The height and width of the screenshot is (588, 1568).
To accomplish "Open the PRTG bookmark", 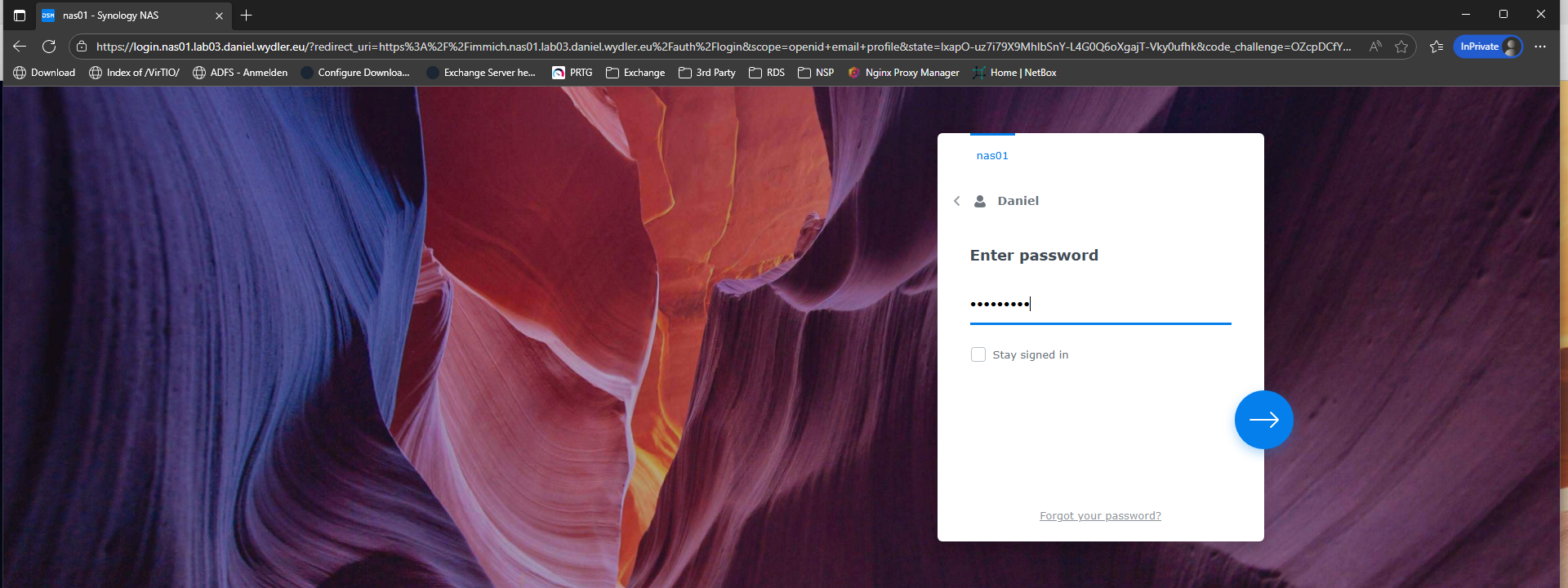I will (x=572, y=73).
